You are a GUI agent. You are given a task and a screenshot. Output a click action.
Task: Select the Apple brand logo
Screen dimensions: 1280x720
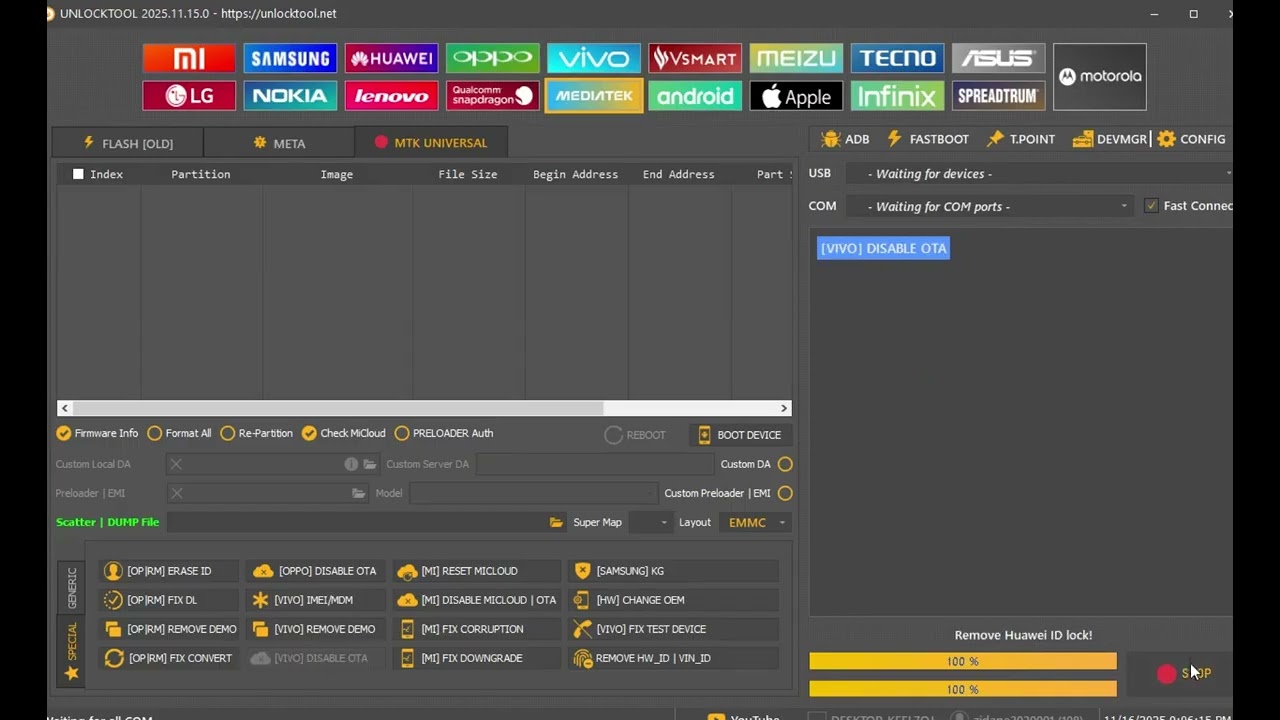tap(796, 96)
